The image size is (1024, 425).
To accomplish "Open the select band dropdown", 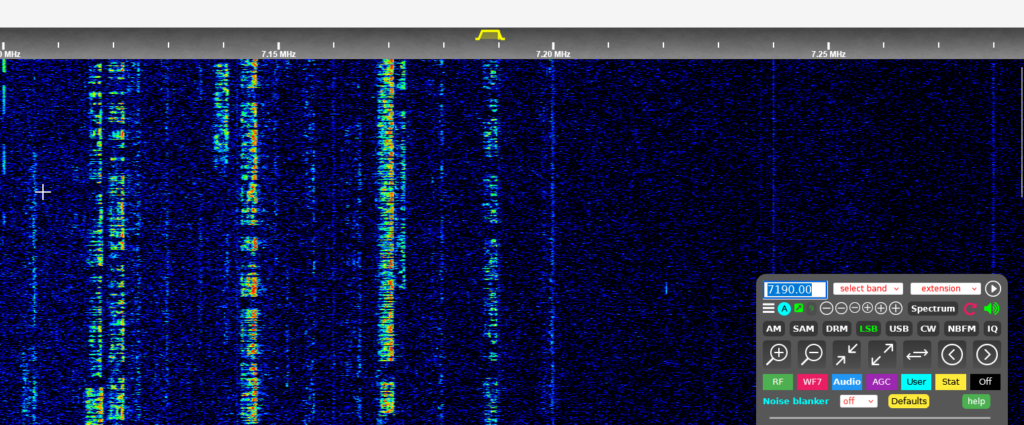I will click(x=868, y=289).
